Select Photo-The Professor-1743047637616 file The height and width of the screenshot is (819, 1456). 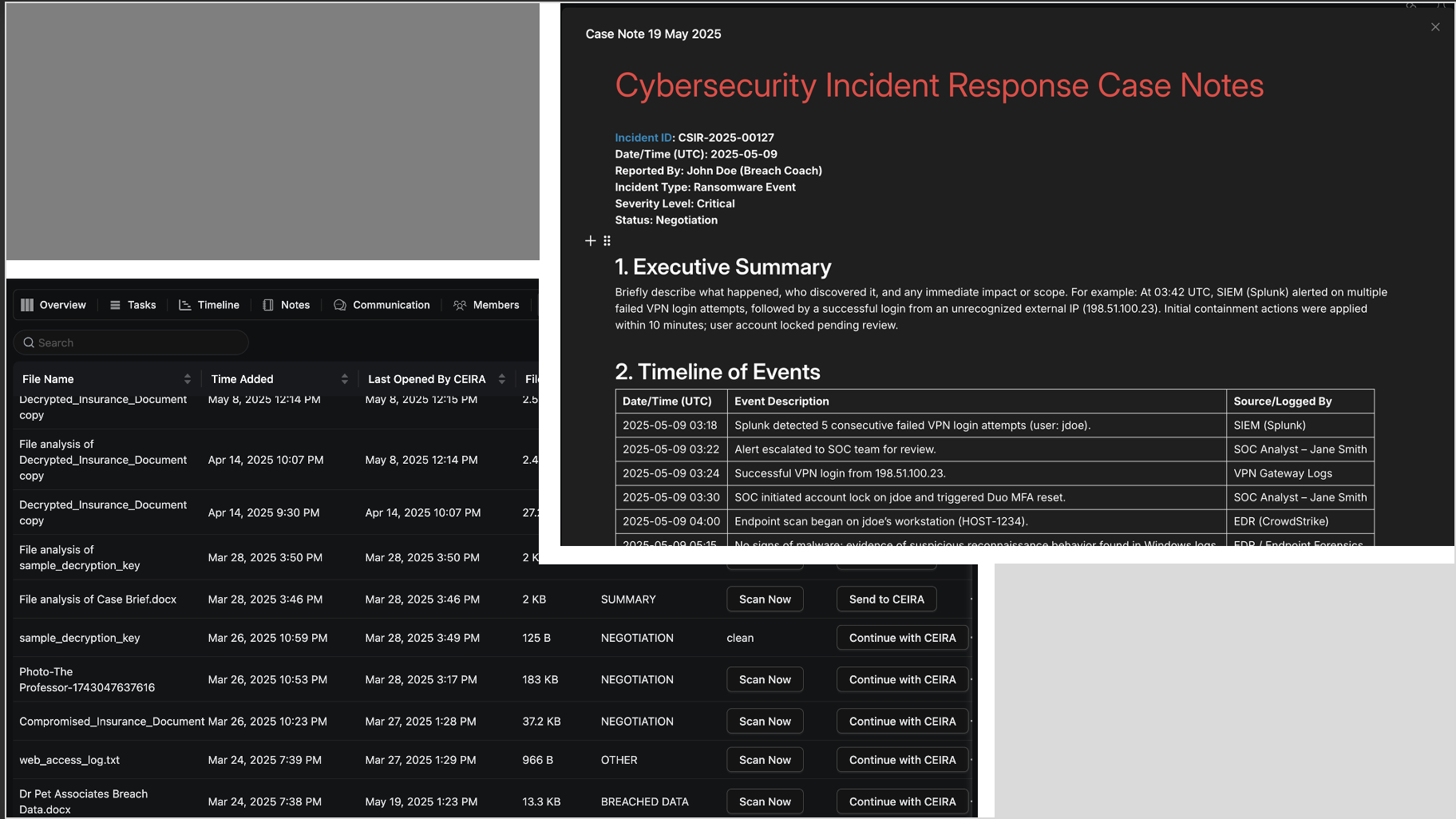tap(87, 679)
